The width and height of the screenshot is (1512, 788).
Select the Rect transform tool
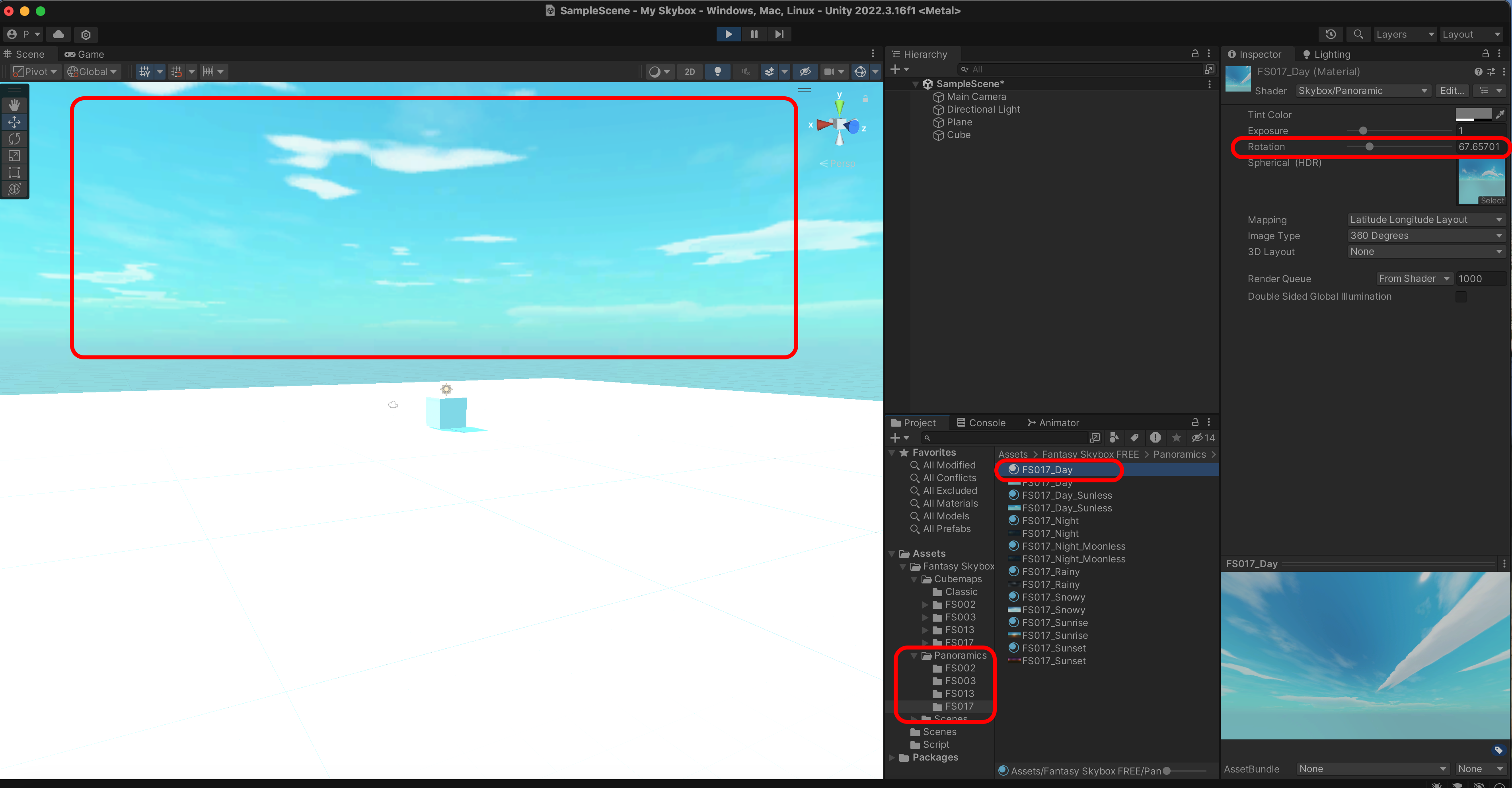click(14, 172)
